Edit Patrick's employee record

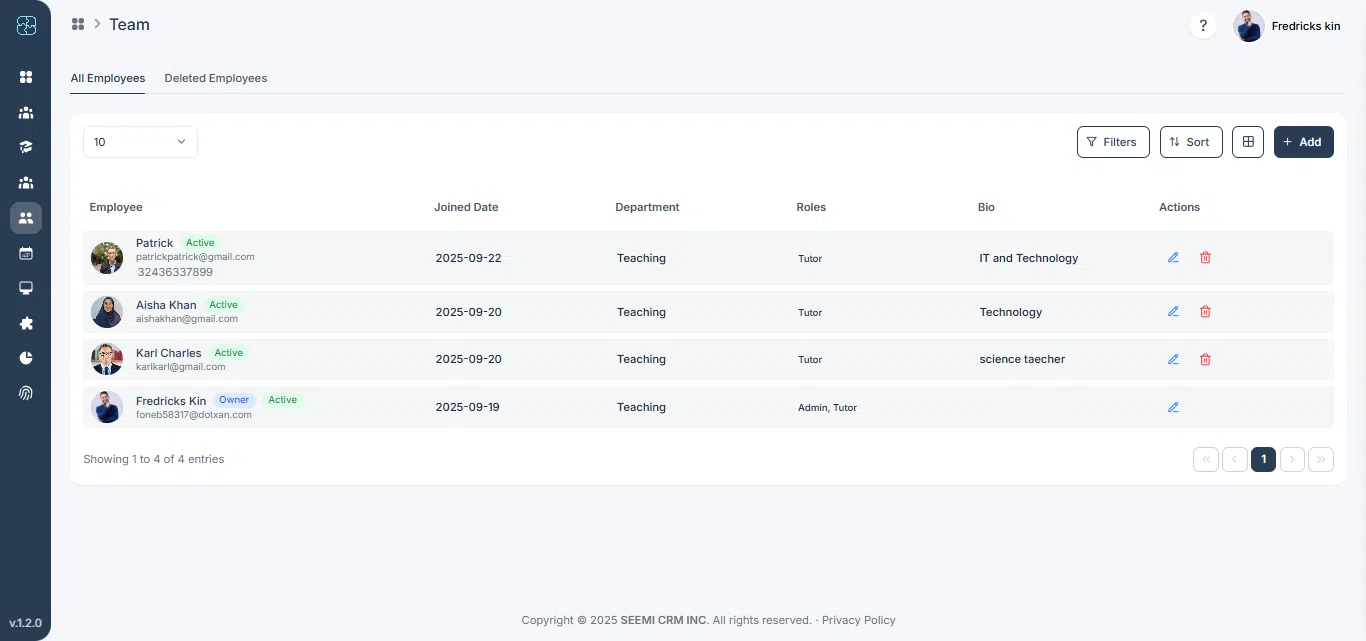(1173, 257)
